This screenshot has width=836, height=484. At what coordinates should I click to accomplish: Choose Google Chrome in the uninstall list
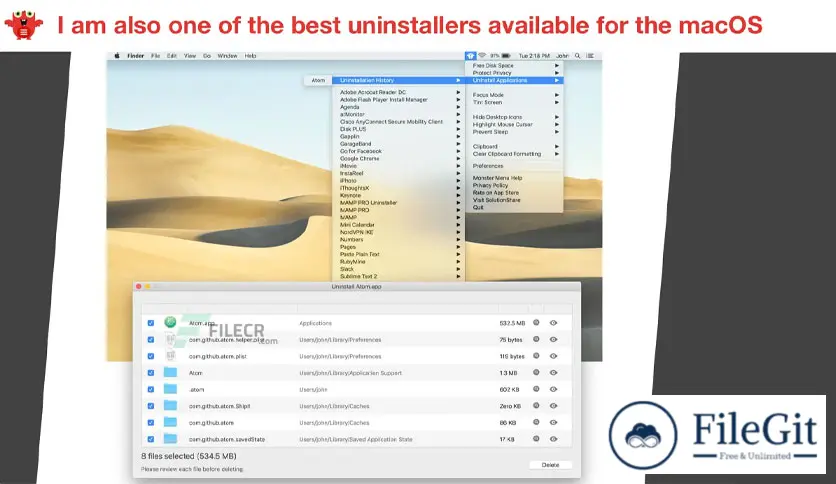[x=397, y=159]
